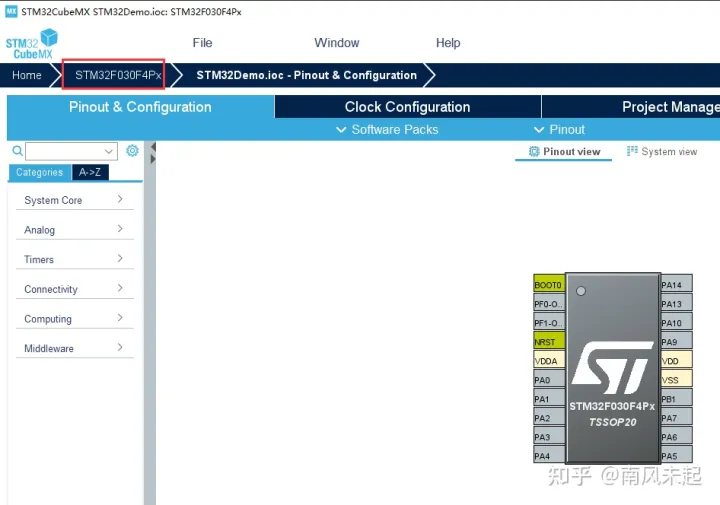This screenshot has width=720, height=505.
Task: Open the File menu
Action: coord(202,43)
